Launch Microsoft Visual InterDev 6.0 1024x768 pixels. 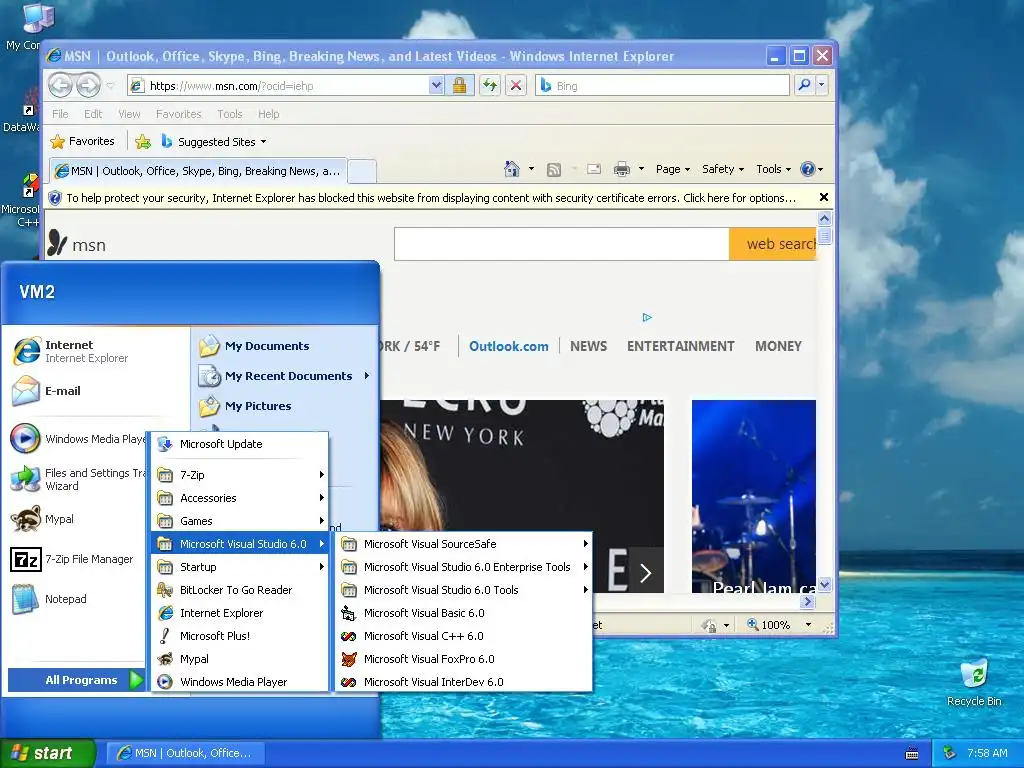[463, 682]
